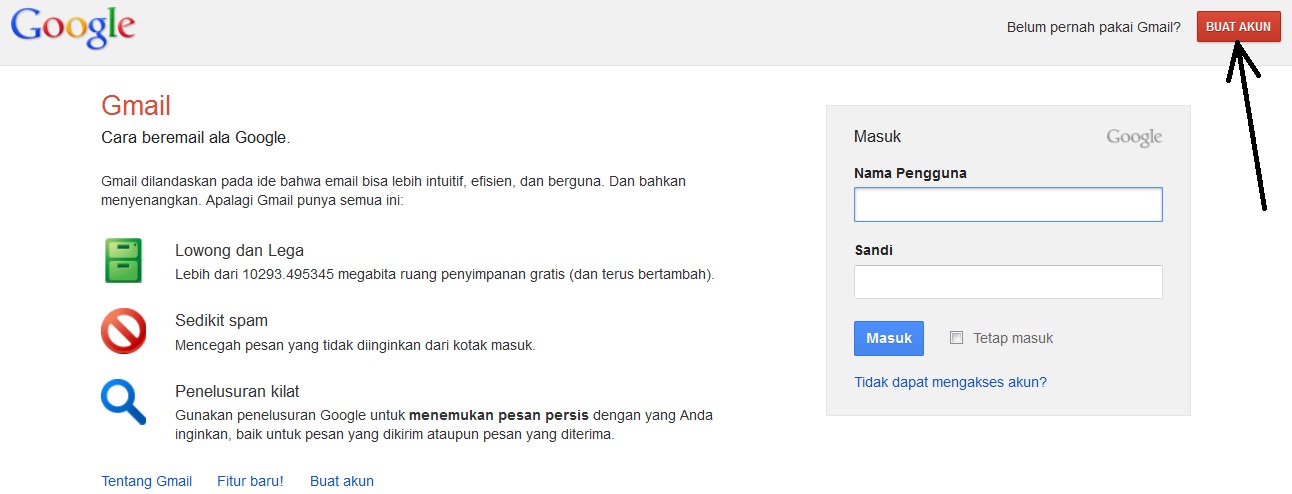Open the Tidak dapat mengakses akun? link
This screenshot has width=1292, height=494.
pyautogui.click(x=950, y=382)
